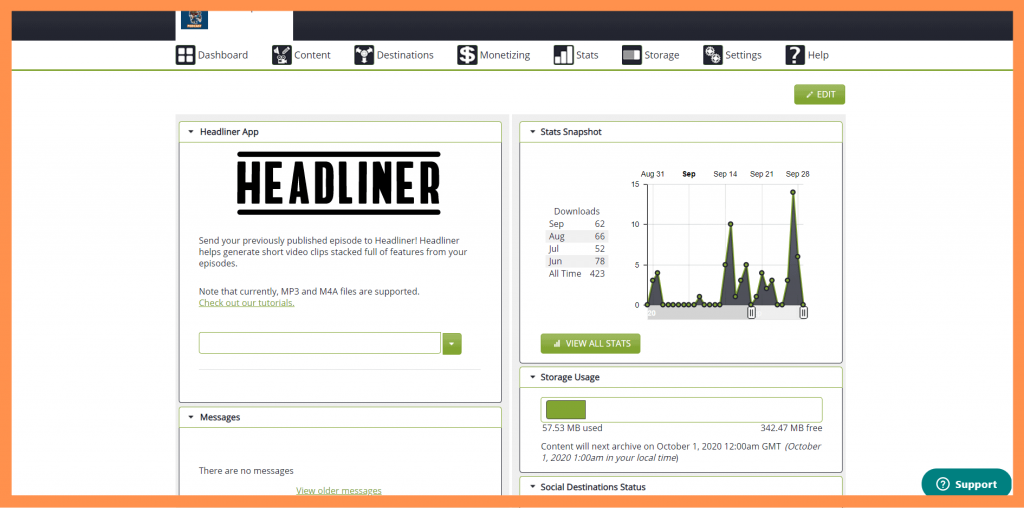1024x508 pixels.
Task: Open the Destinations menu label
Action: (x=406, y=55)
